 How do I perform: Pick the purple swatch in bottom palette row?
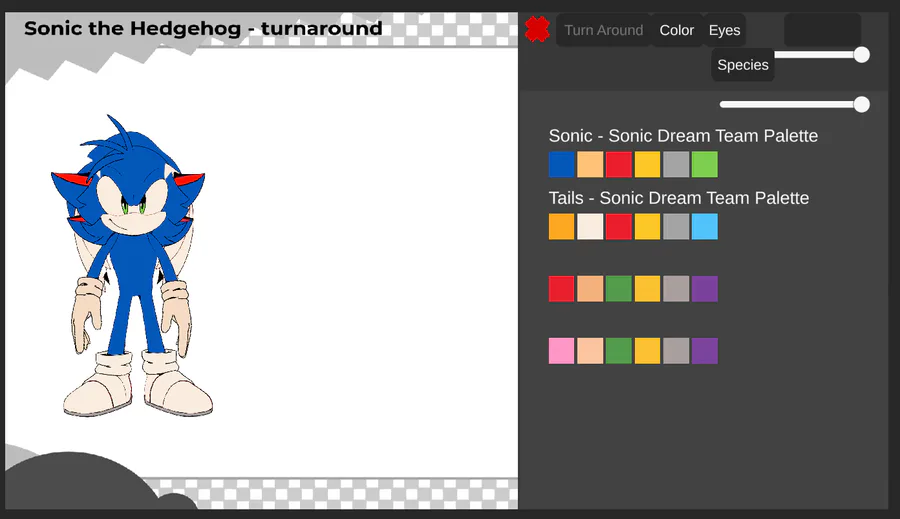click(x=705, y=351)
